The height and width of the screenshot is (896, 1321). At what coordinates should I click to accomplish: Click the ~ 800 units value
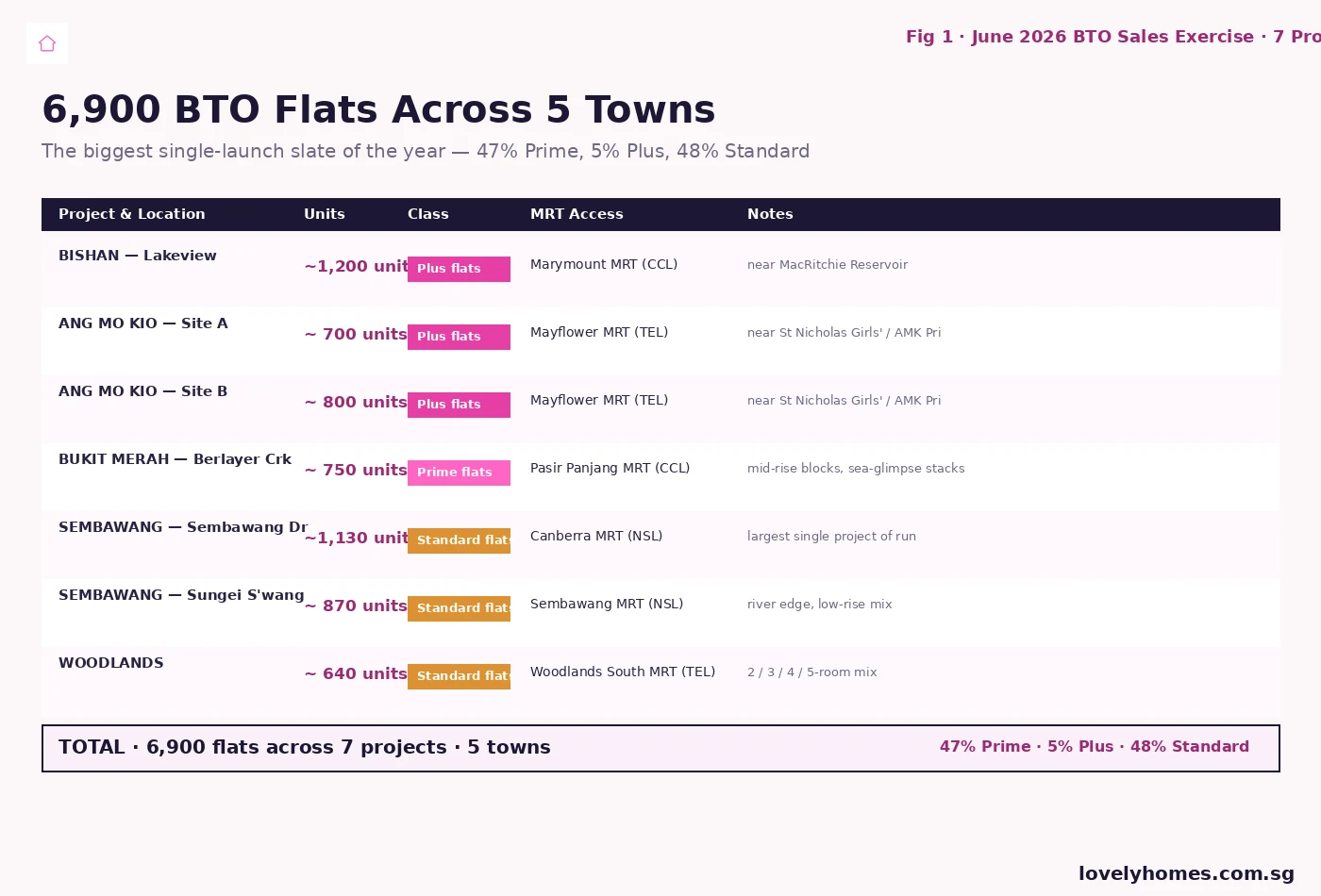click(356, 403)
